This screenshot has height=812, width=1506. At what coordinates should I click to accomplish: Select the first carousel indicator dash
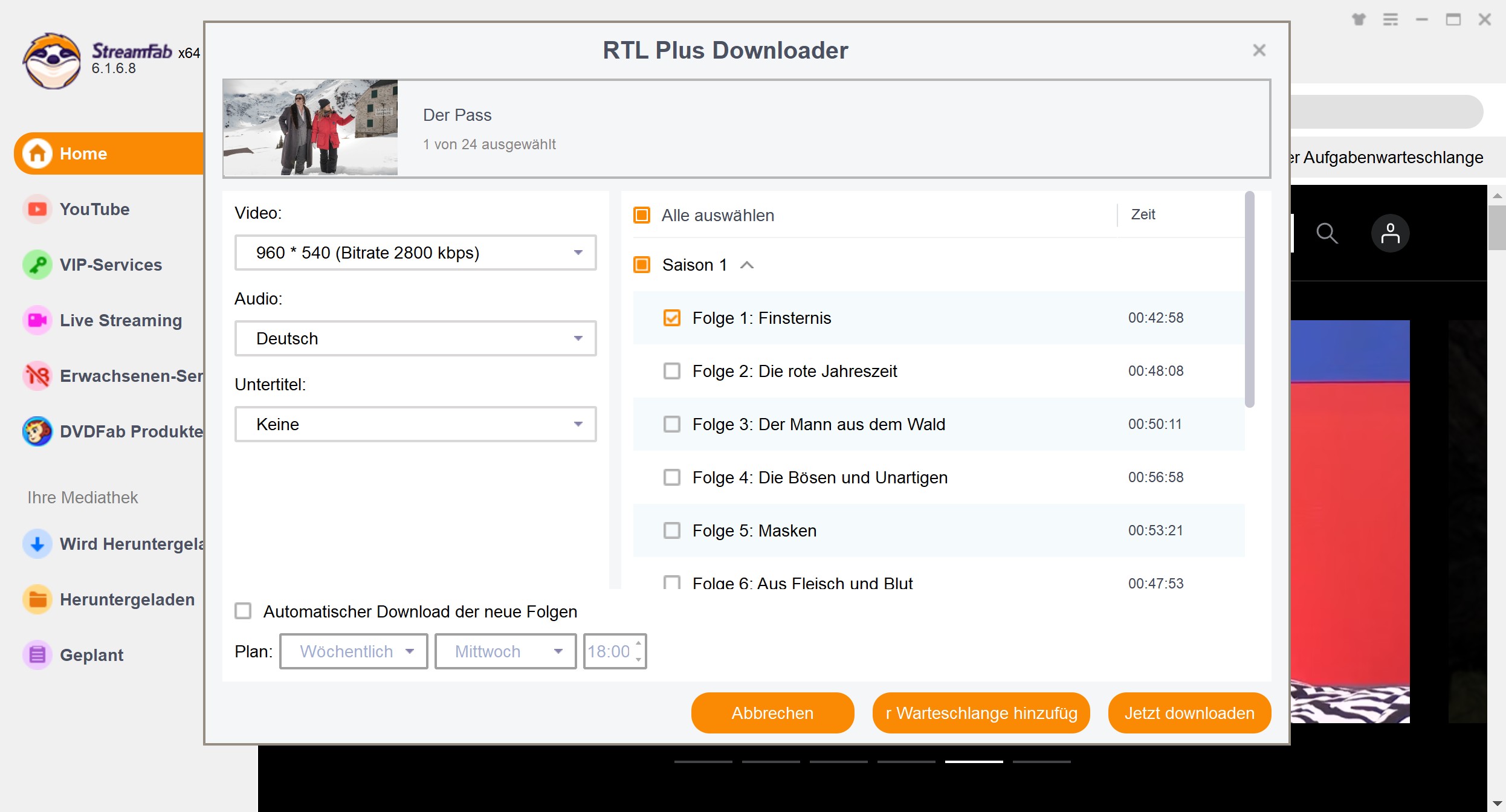[x=703, y=761]
